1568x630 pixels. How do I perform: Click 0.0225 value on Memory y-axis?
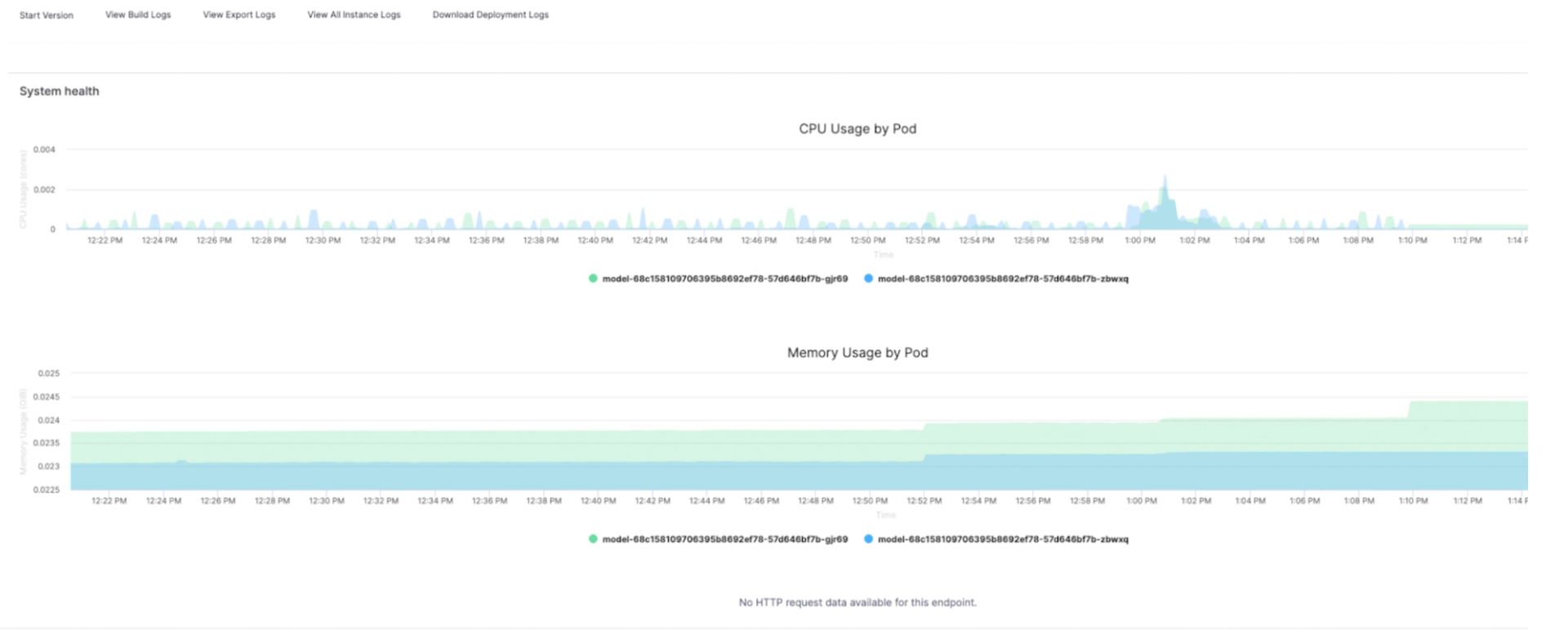[x=47, y=489]
